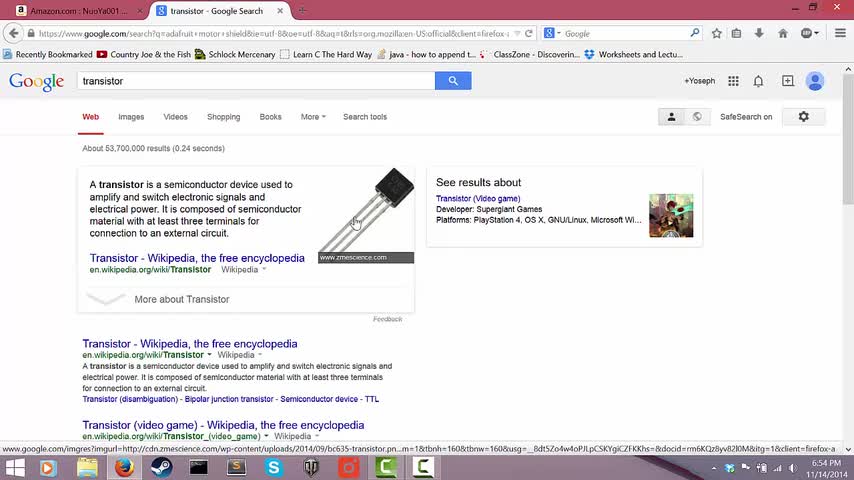Click the +Yoseph profile link

click(700, 81)
